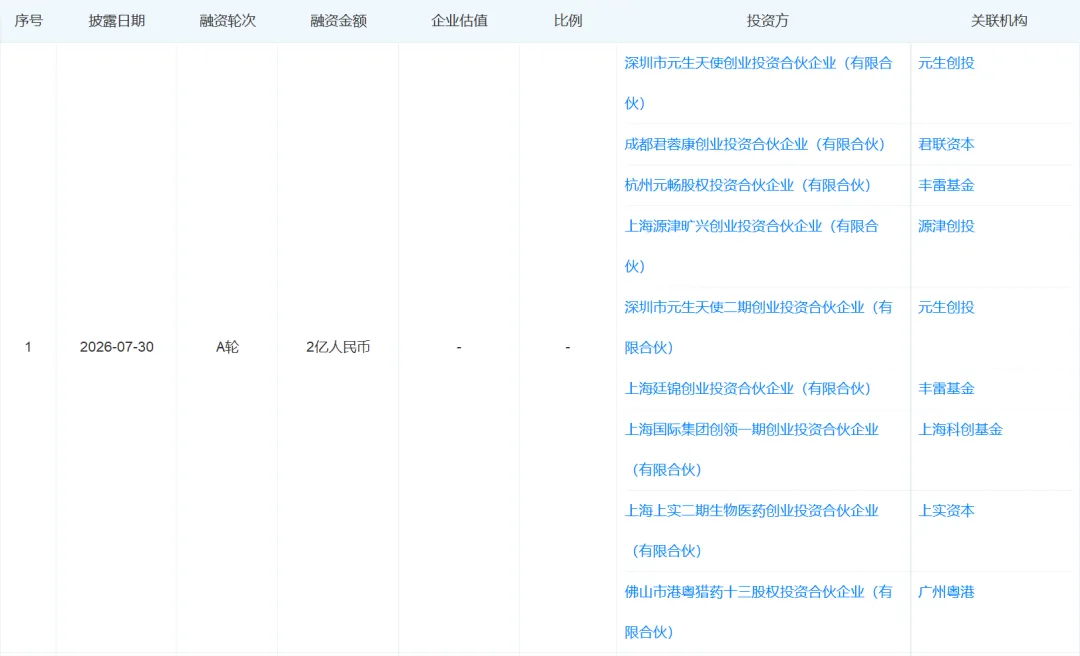This screenshot has width=1080, height=656.
Task: Open investor 上海上实二期生物医药创业投资合伙企业
Action: coord(751,531)
